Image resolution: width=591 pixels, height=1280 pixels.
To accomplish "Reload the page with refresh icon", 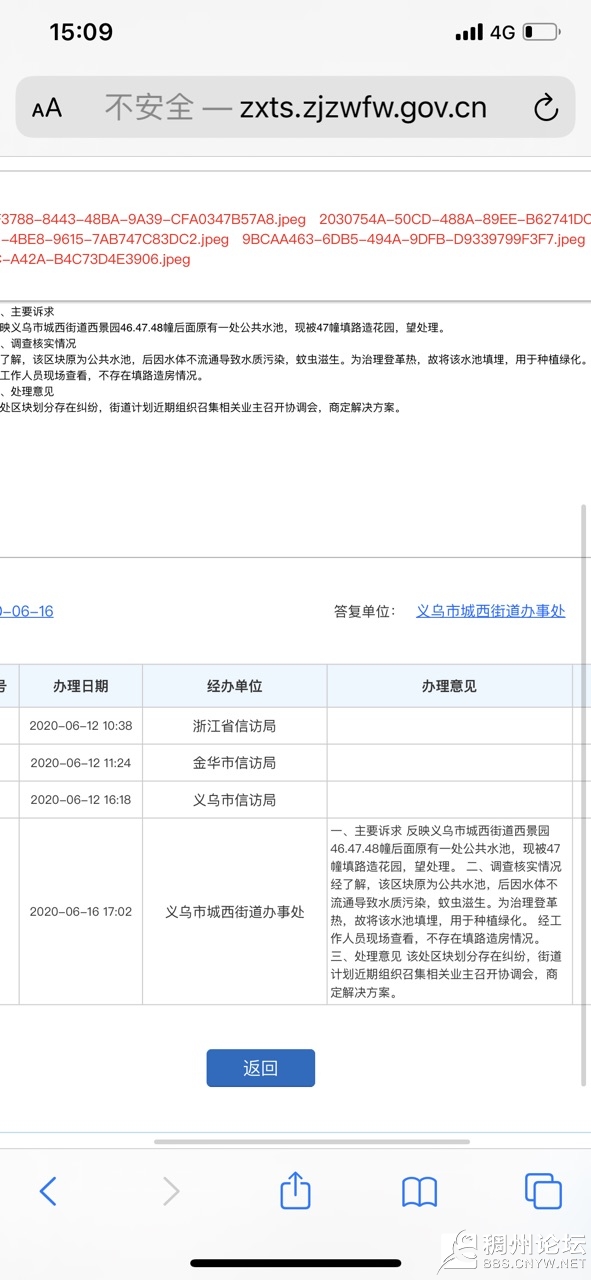I will click(x=546, y=108).
